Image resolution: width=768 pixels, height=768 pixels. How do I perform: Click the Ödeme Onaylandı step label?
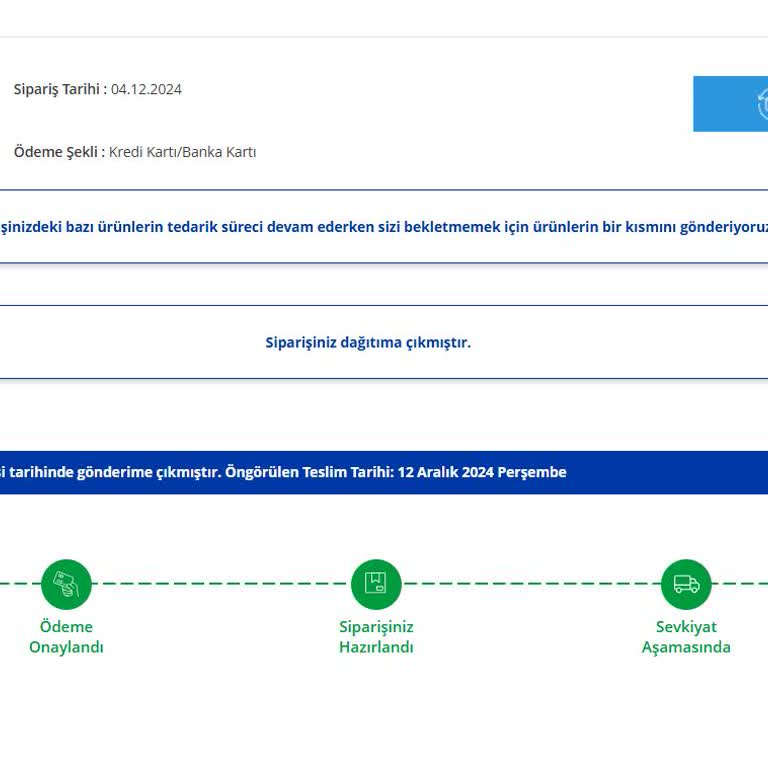pyautogui.click(x=66, y=637)
